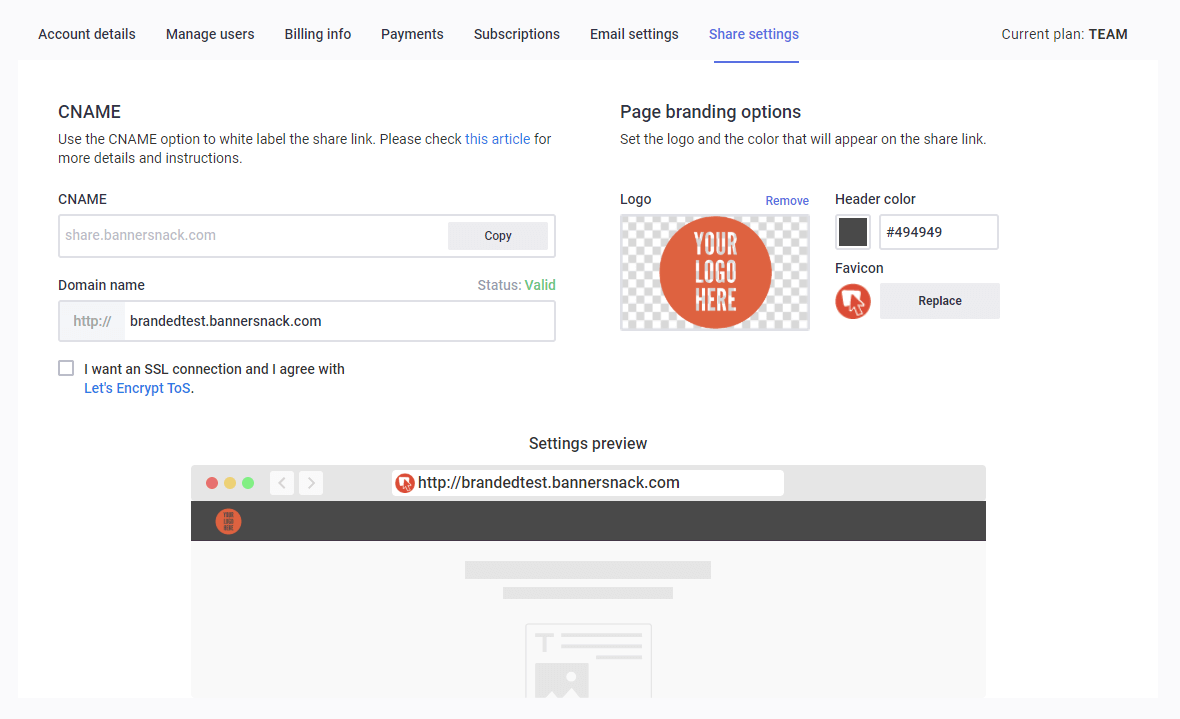Open the Account details tab

(87, 34)
